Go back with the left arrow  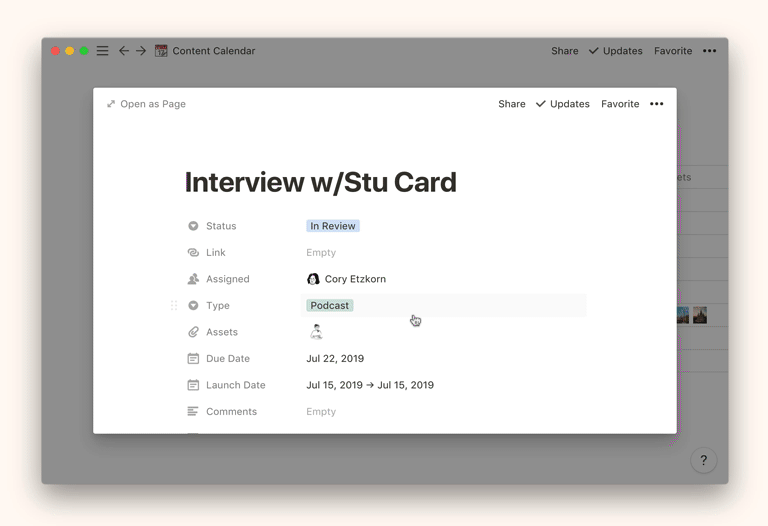124,51
